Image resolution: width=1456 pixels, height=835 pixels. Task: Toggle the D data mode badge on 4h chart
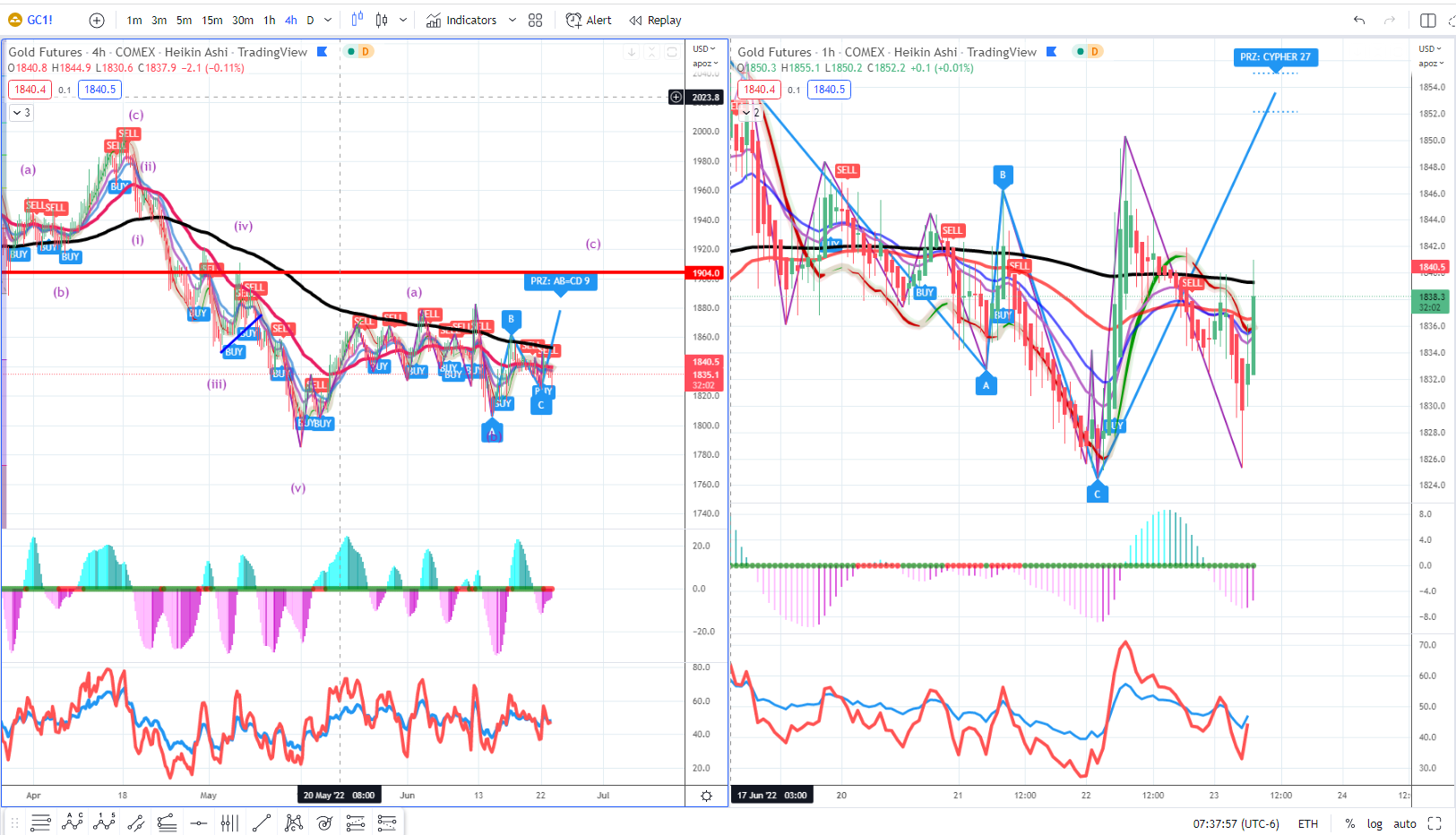click(x=366, y=51)
